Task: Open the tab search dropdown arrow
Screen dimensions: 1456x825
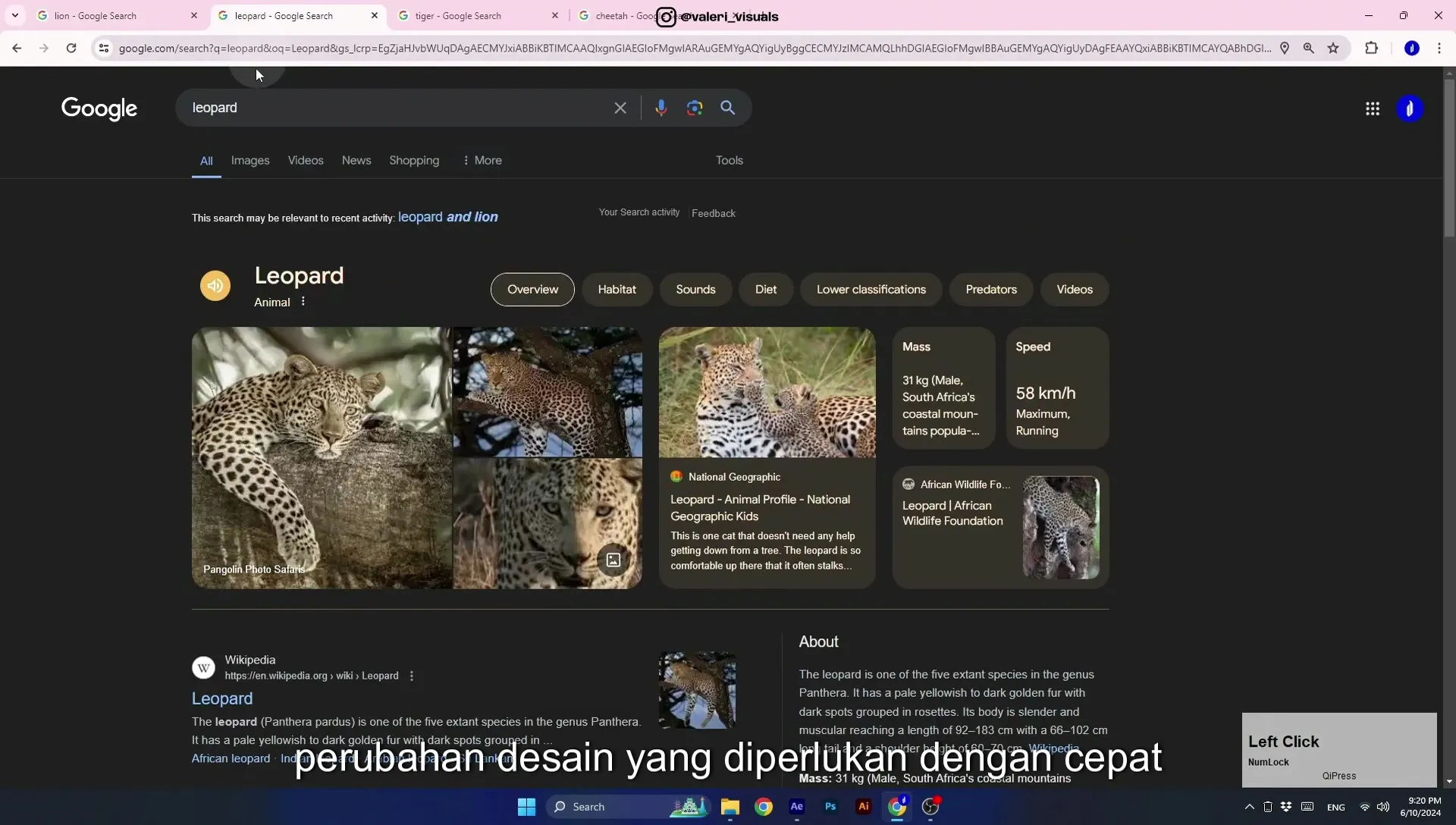Action: click(x=15, y=15)
